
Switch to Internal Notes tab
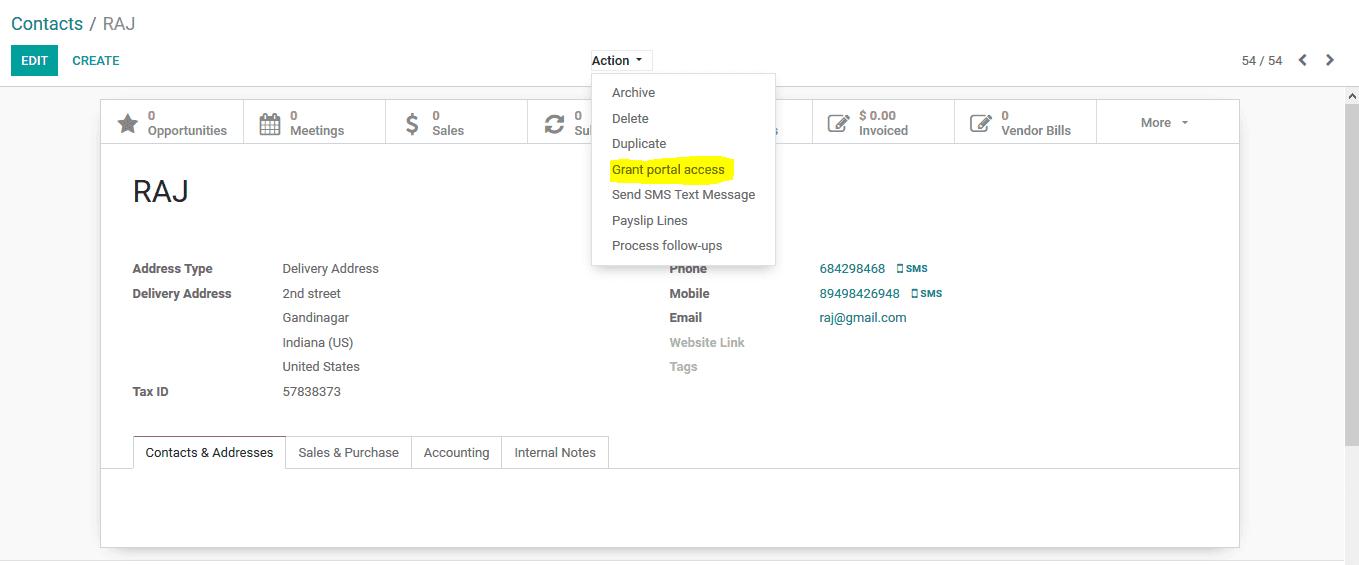click(x=555, y=452)
